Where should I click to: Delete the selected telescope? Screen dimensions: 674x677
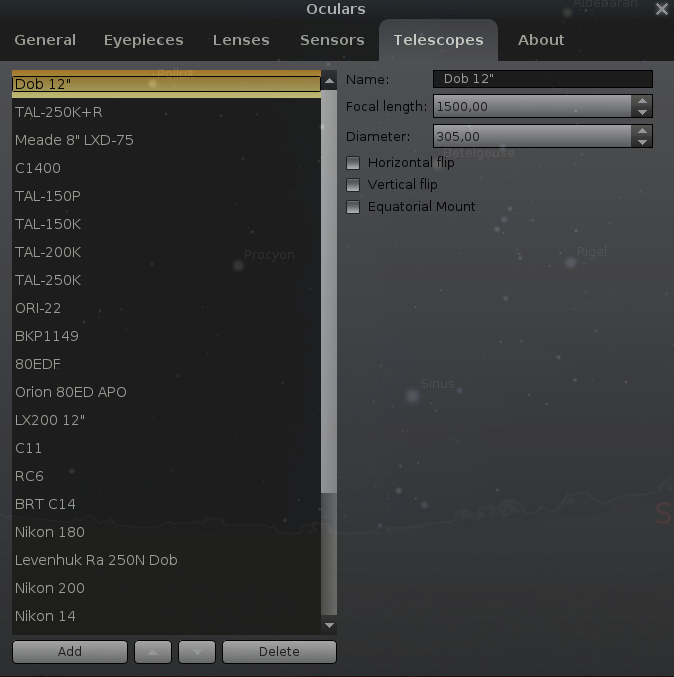279,652
